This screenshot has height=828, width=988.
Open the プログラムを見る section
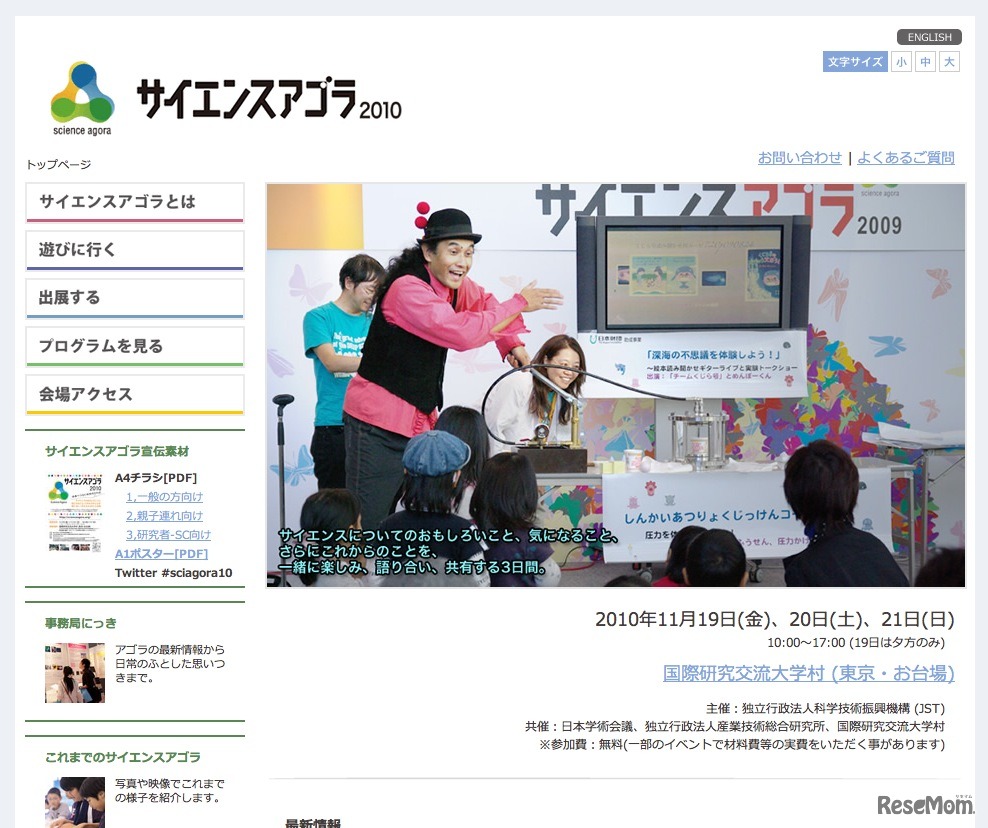point(135,345)
